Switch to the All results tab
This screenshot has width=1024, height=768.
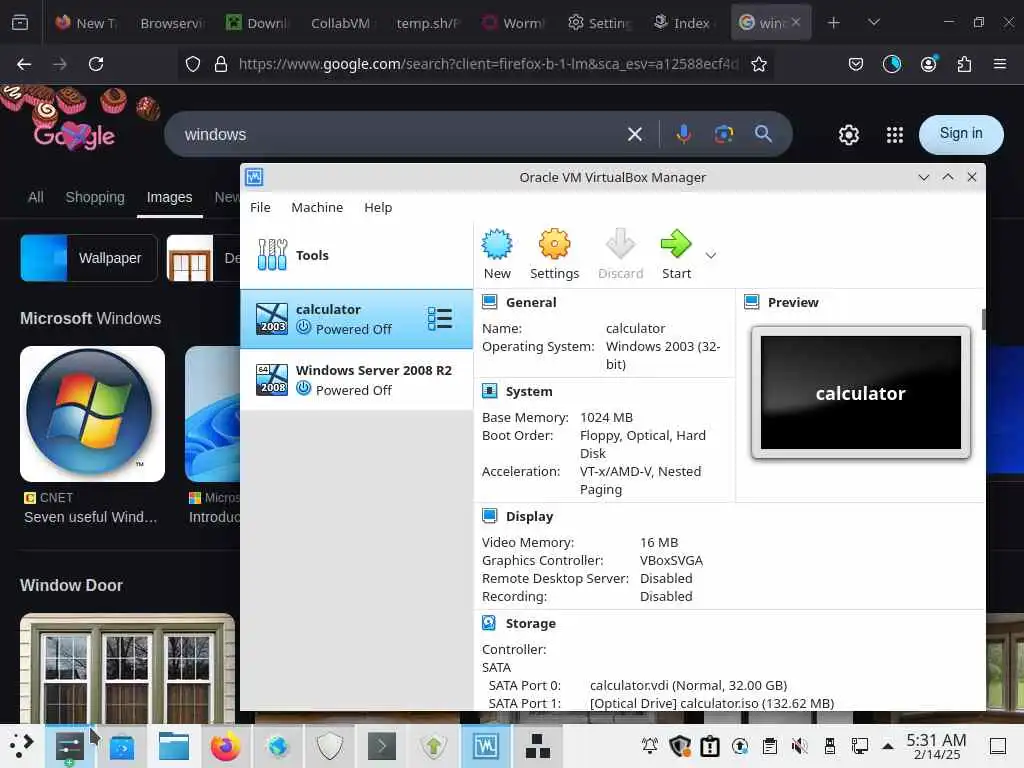(36, 197)
